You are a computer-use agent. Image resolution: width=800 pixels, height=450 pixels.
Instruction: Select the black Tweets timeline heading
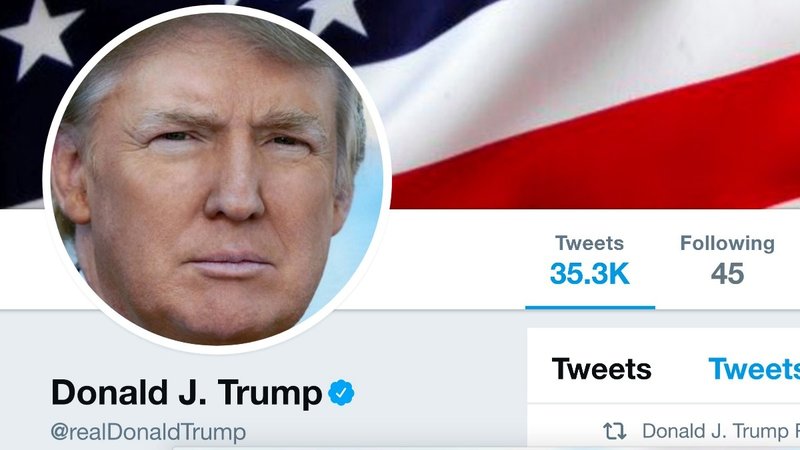(x=602, y=369)
